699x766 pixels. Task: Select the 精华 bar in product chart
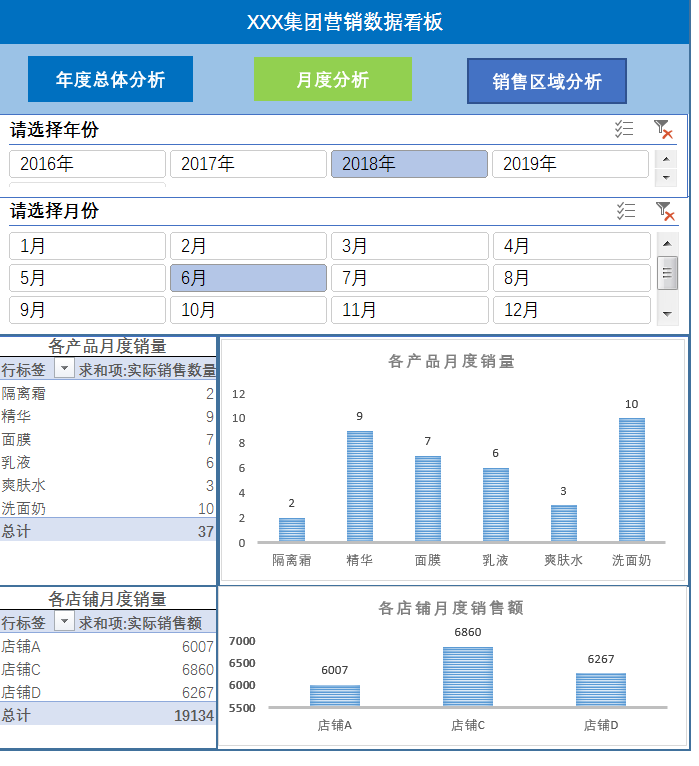pos(360,486)
